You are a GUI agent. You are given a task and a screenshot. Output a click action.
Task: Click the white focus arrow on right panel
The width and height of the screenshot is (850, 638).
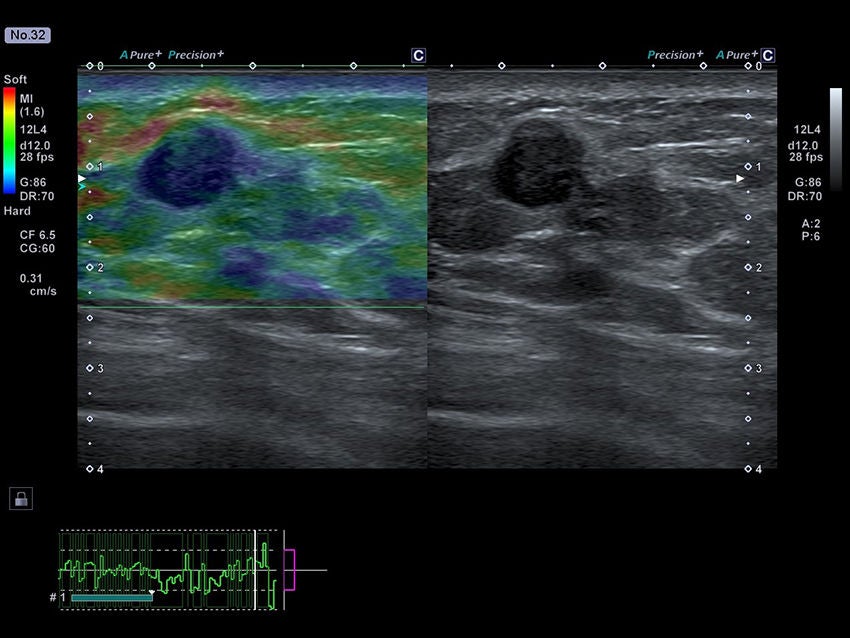tap(740, 178)
